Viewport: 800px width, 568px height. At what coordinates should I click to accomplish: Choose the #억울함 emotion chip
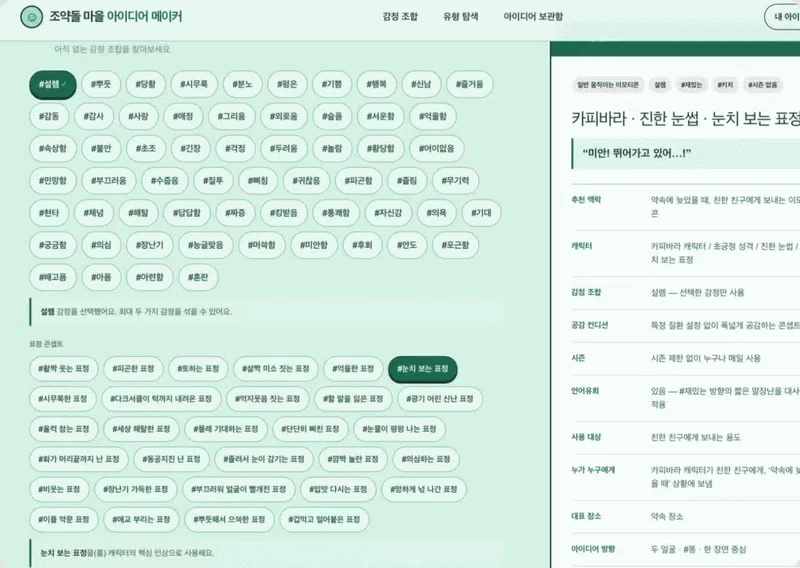coord(433,116)
